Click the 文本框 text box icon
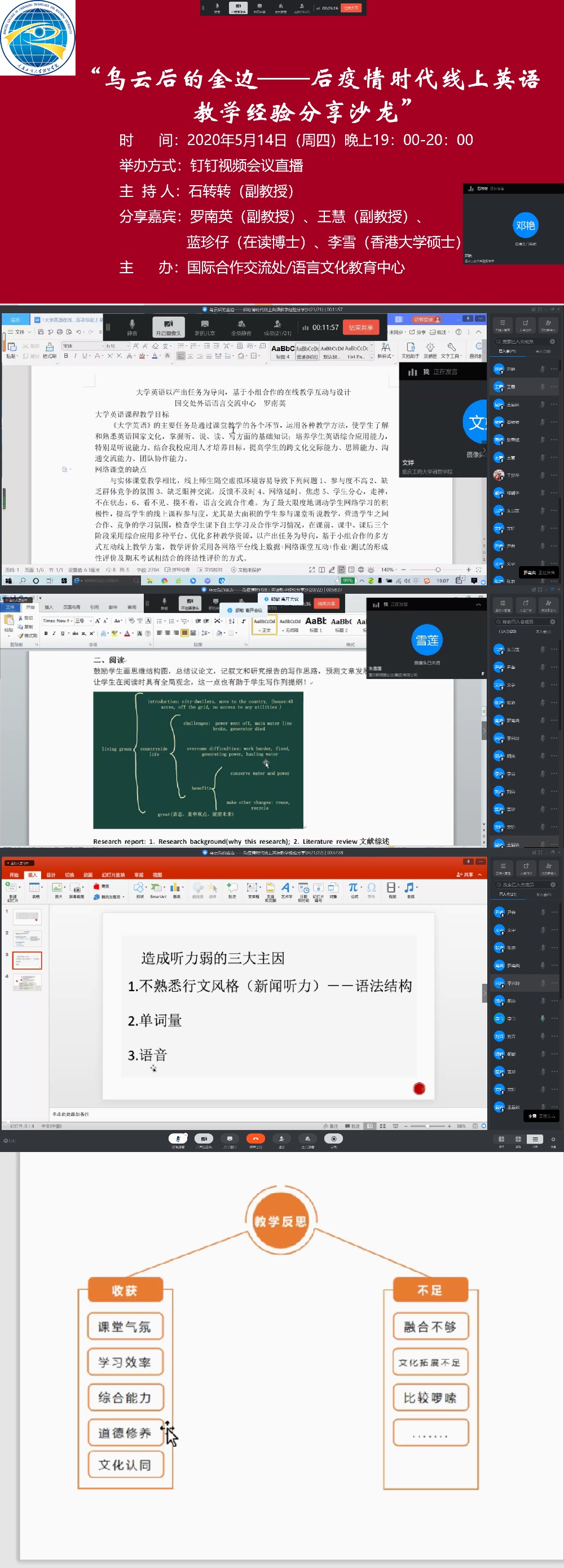 coord(253,890)
